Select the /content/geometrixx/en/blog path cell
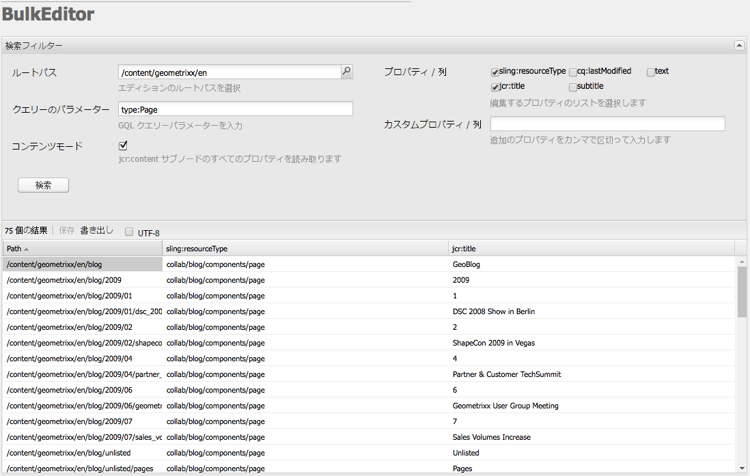The image size is (750, 476). pos(83,264)
